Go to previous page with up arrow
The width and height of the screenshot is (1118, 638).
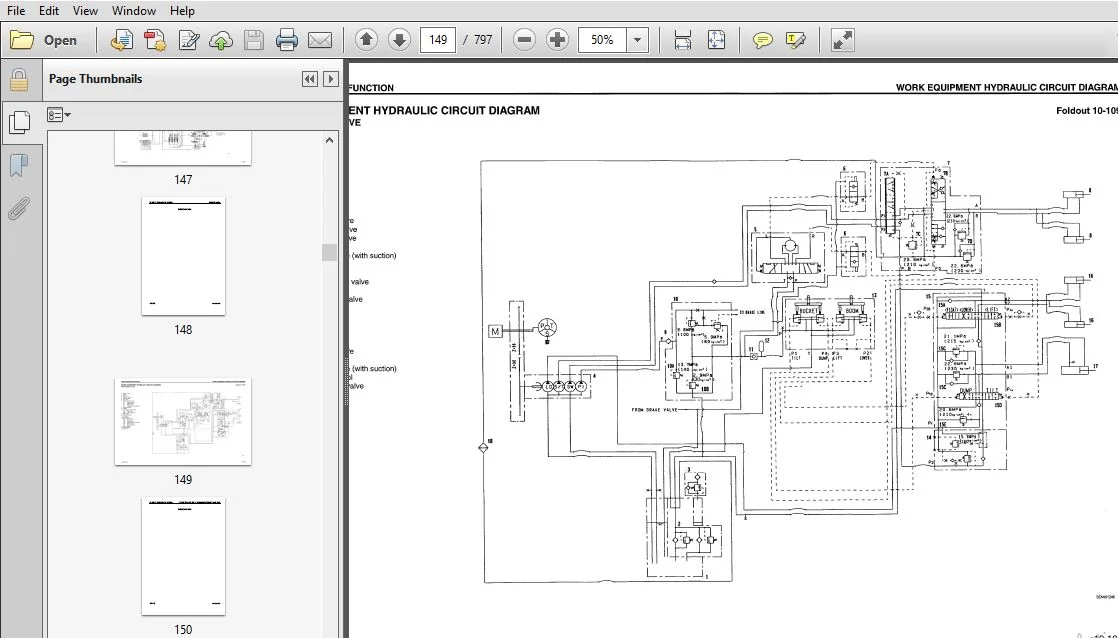click(366, 40)
